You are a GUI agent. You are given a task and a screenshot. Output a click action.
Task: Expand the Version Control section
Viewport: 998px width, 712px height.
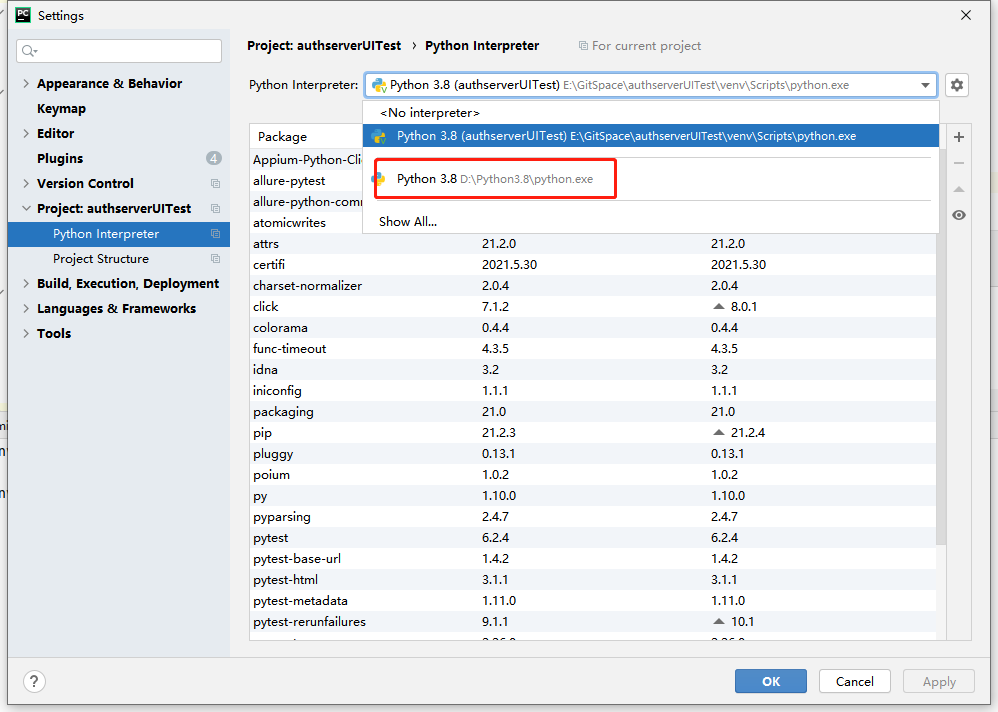pyautogui.click(x=26, y=183)
